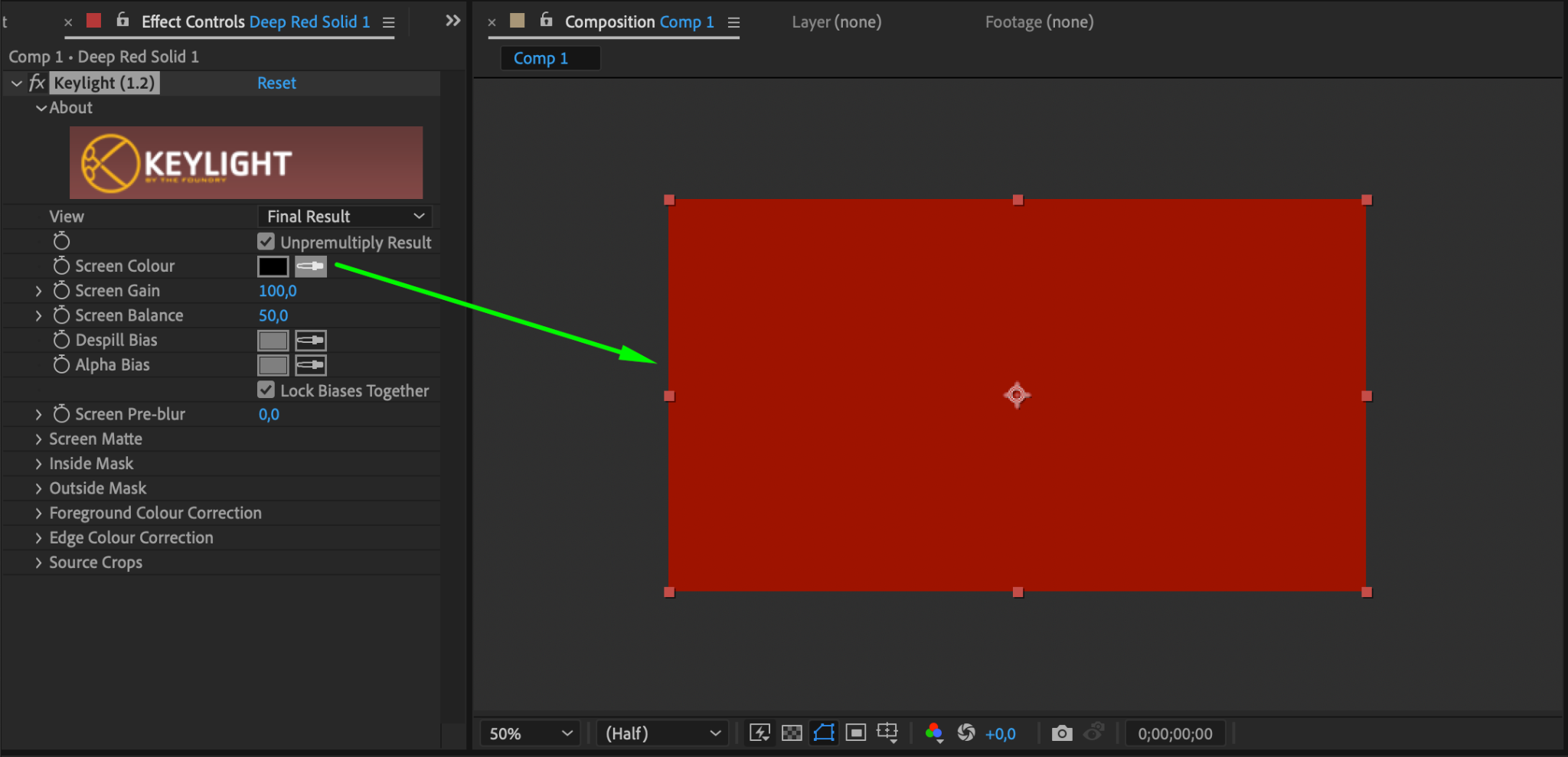Expand Foreground Colour Correction group

point(38,513)
